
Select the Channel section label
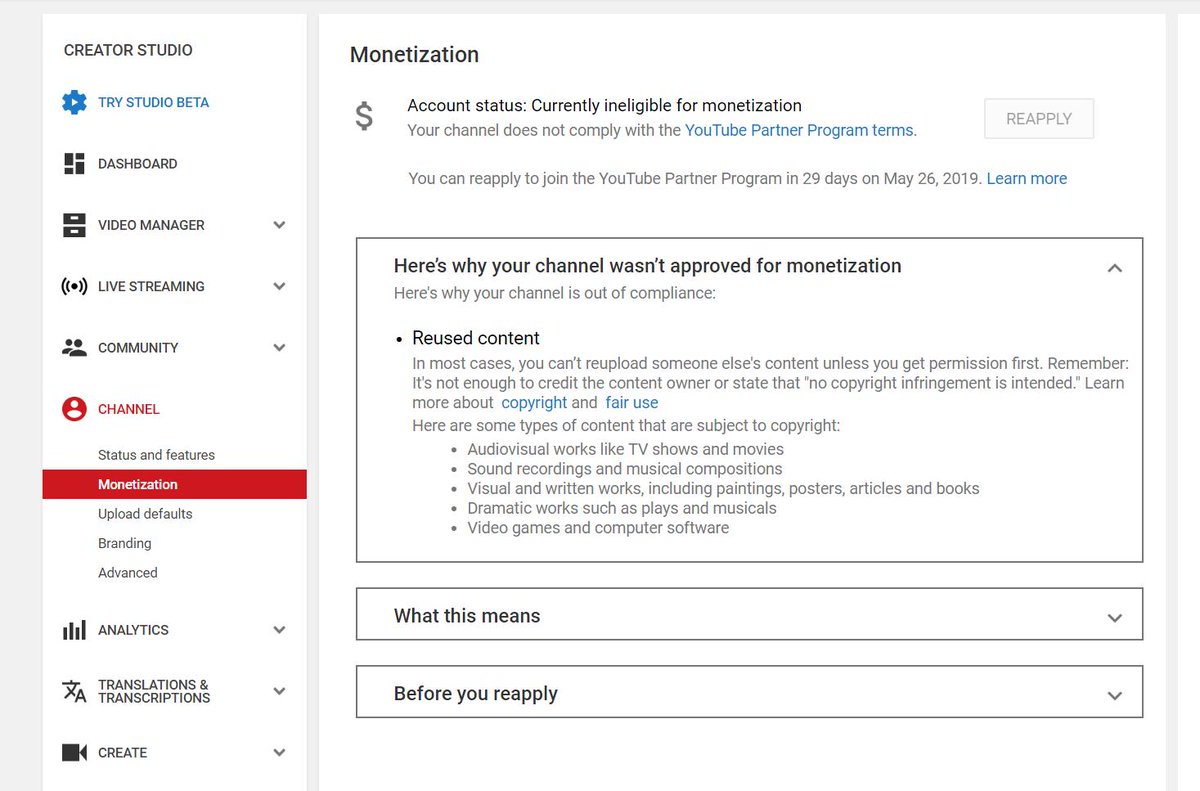pos(129,409)
